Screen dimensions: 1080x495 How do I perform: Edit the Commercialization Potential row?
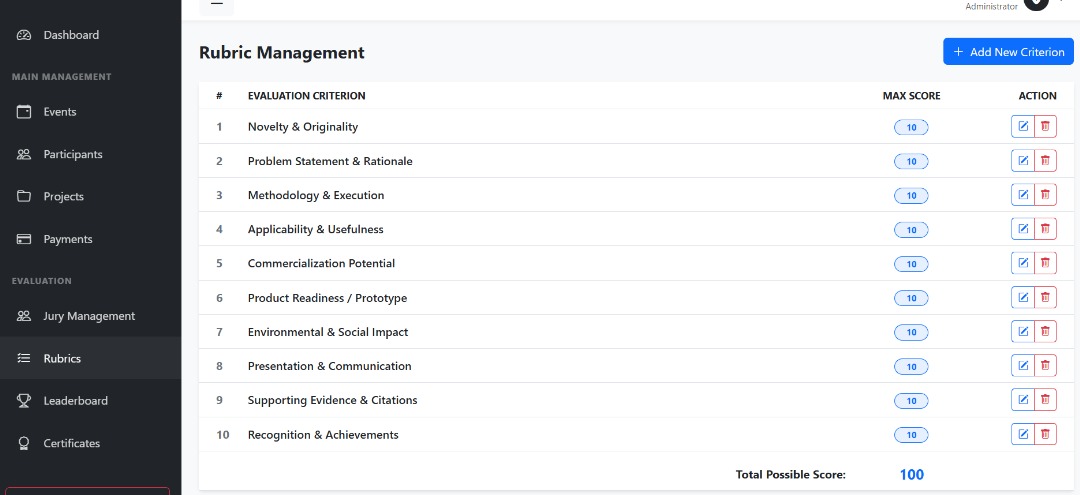coord(1022,263)
